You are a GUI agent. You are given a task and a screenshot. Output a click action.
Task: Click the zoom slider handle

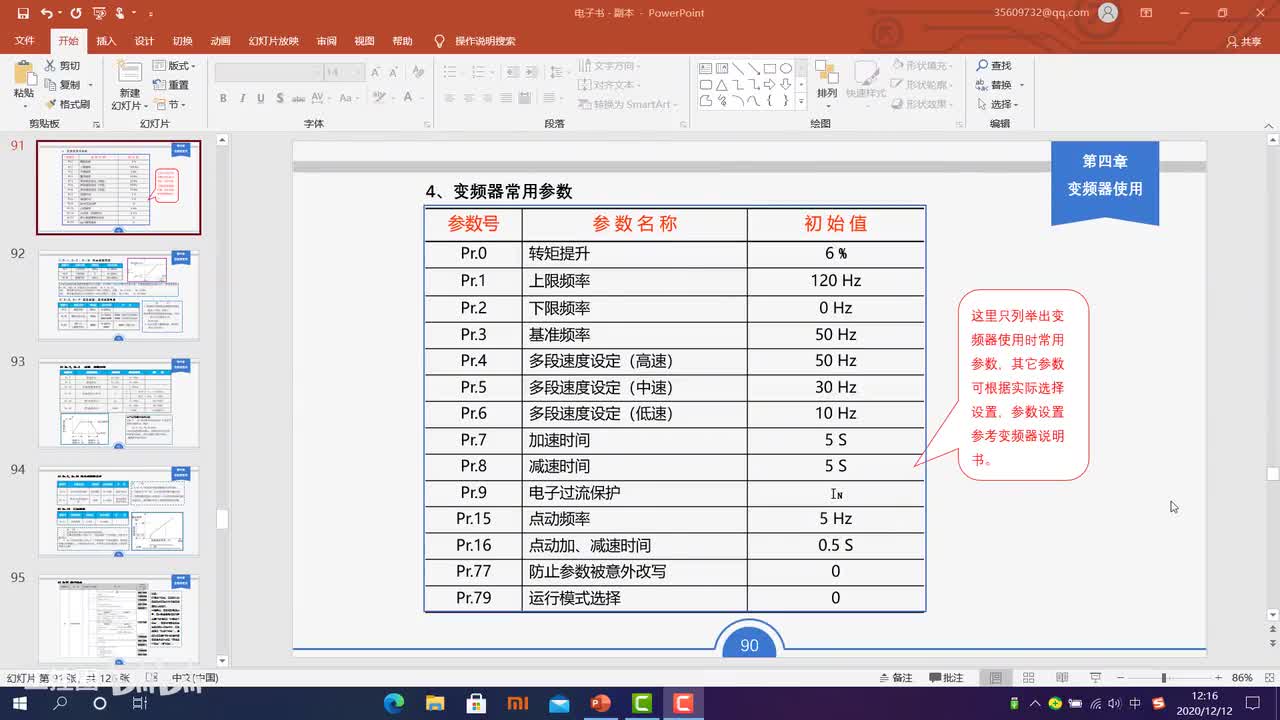pyautogui.click(x=1164, y=677)
